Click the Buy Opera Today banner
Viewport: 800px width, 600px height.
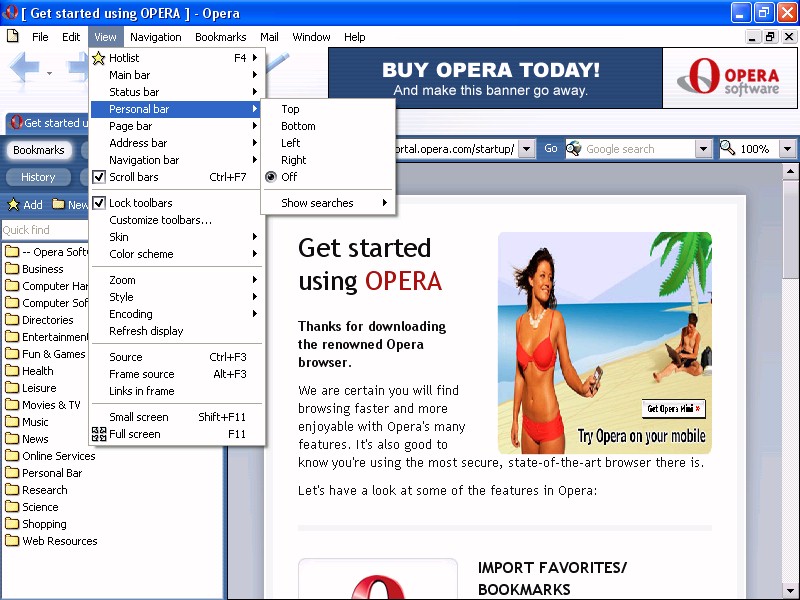click(x=495, y=78)
